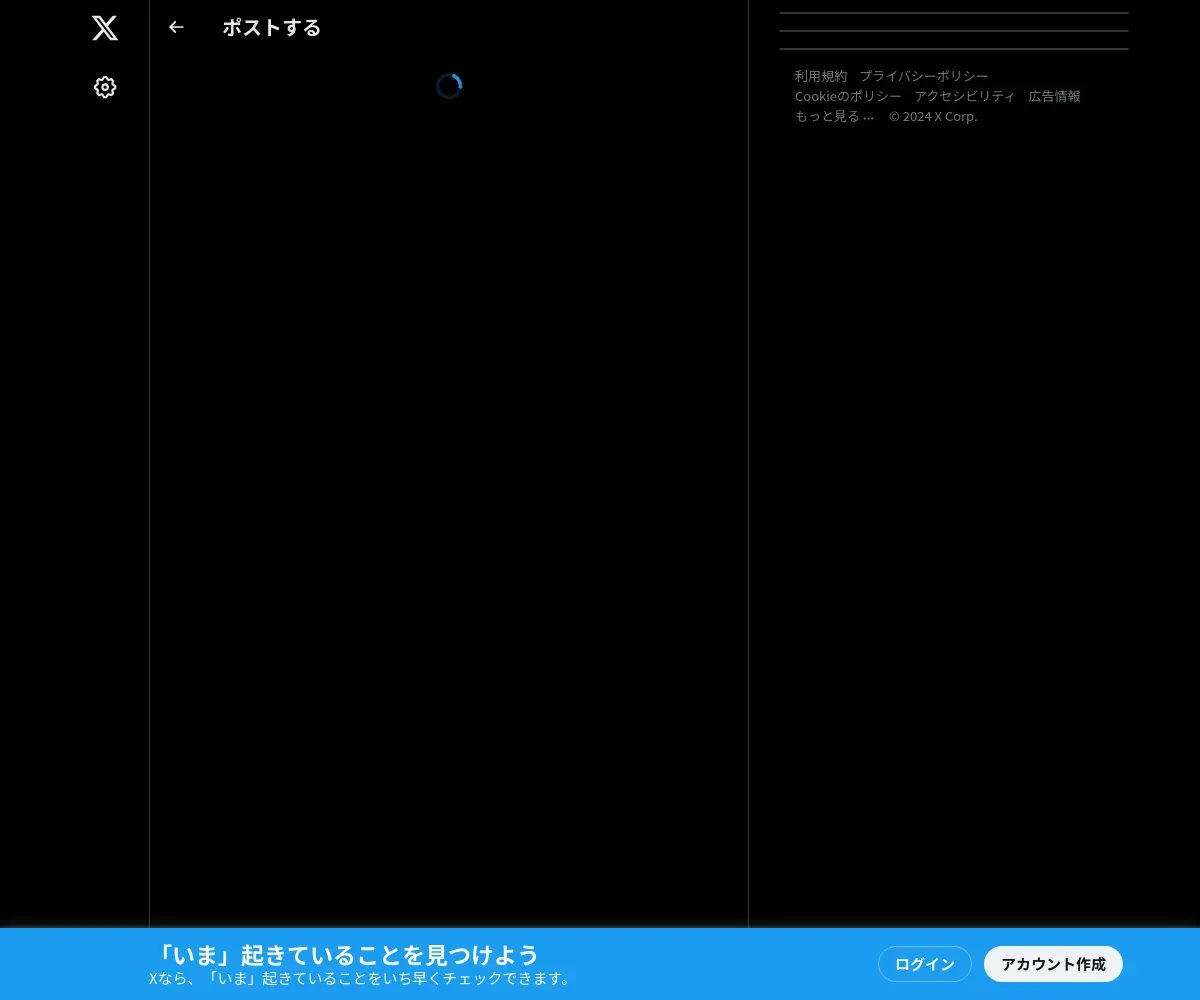
Task: Open the Cookieのポリシー link
Action: tap(848, 96)
